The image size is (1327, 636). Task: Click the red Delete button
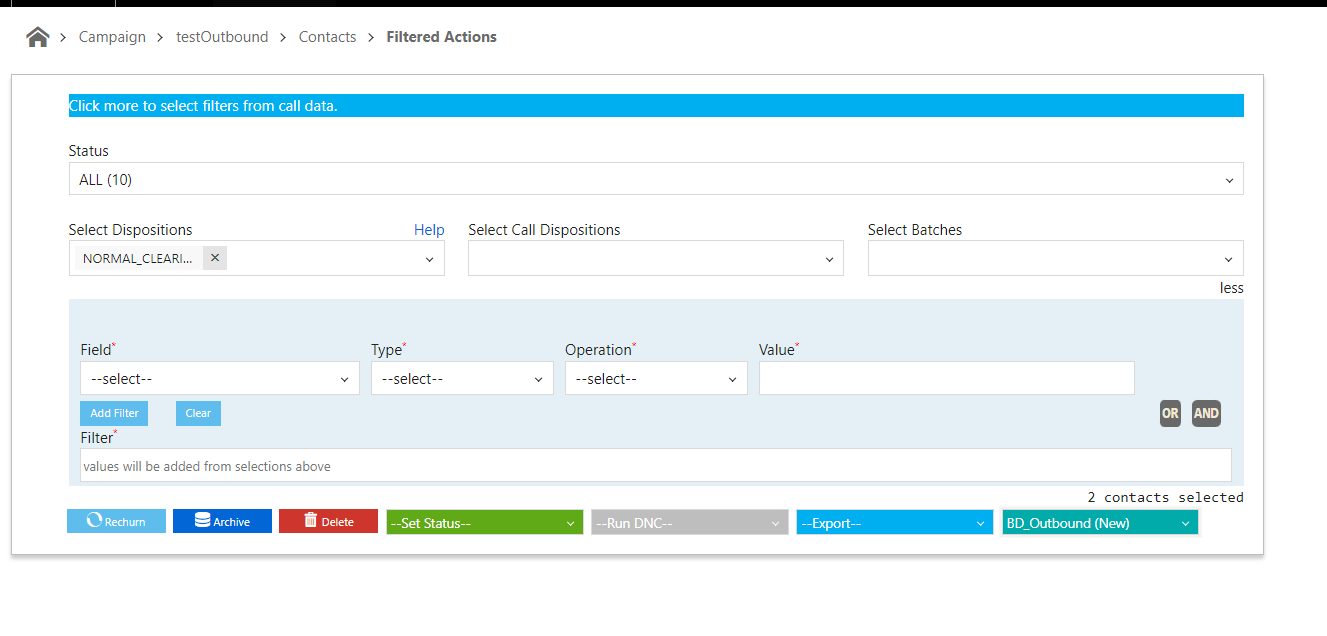[x=328, y=521]
